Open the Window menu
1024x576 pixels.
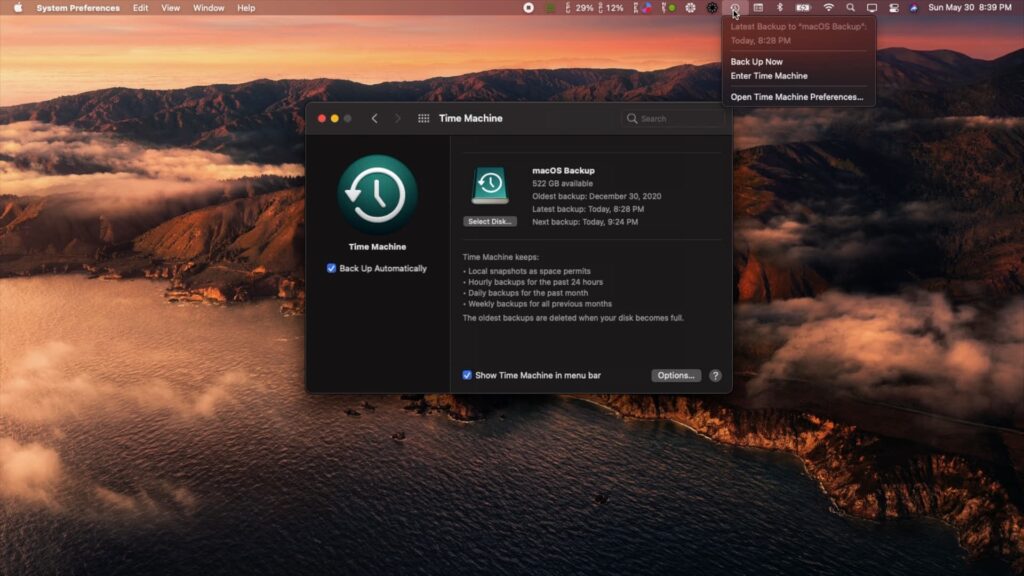(x=208, y=8)
